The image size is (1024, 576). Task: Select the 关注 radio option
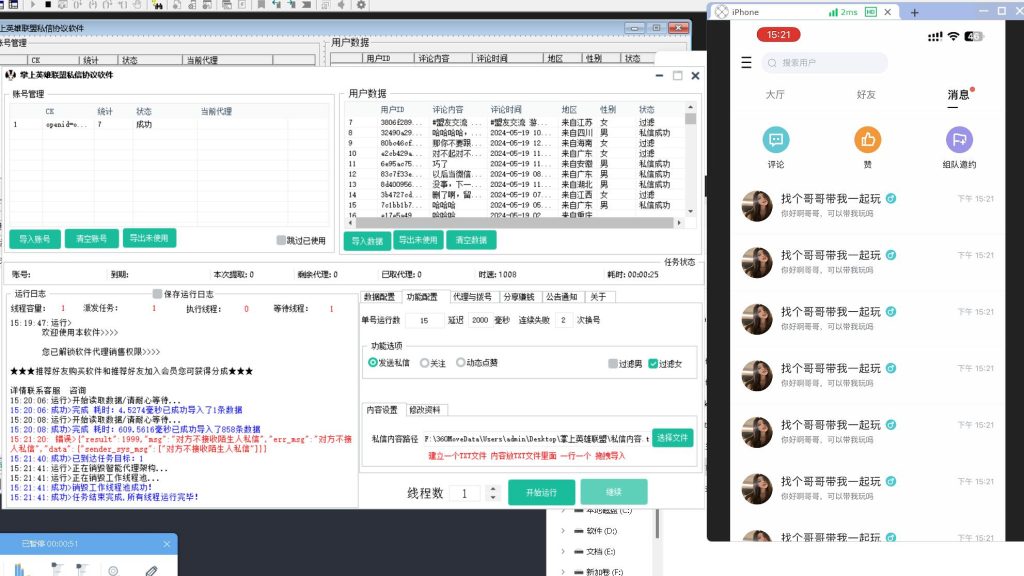[425, 363]
